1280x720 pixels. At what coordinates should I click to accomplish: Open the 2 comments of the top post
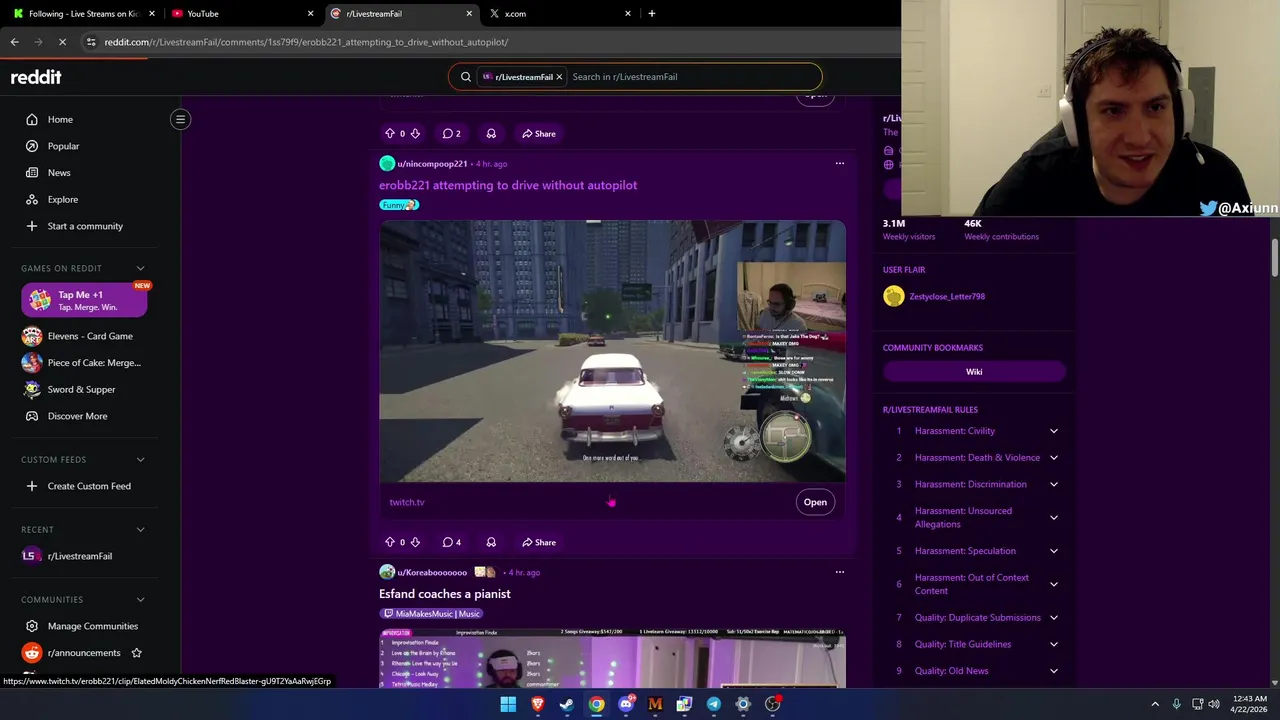(x=452, y=133)
